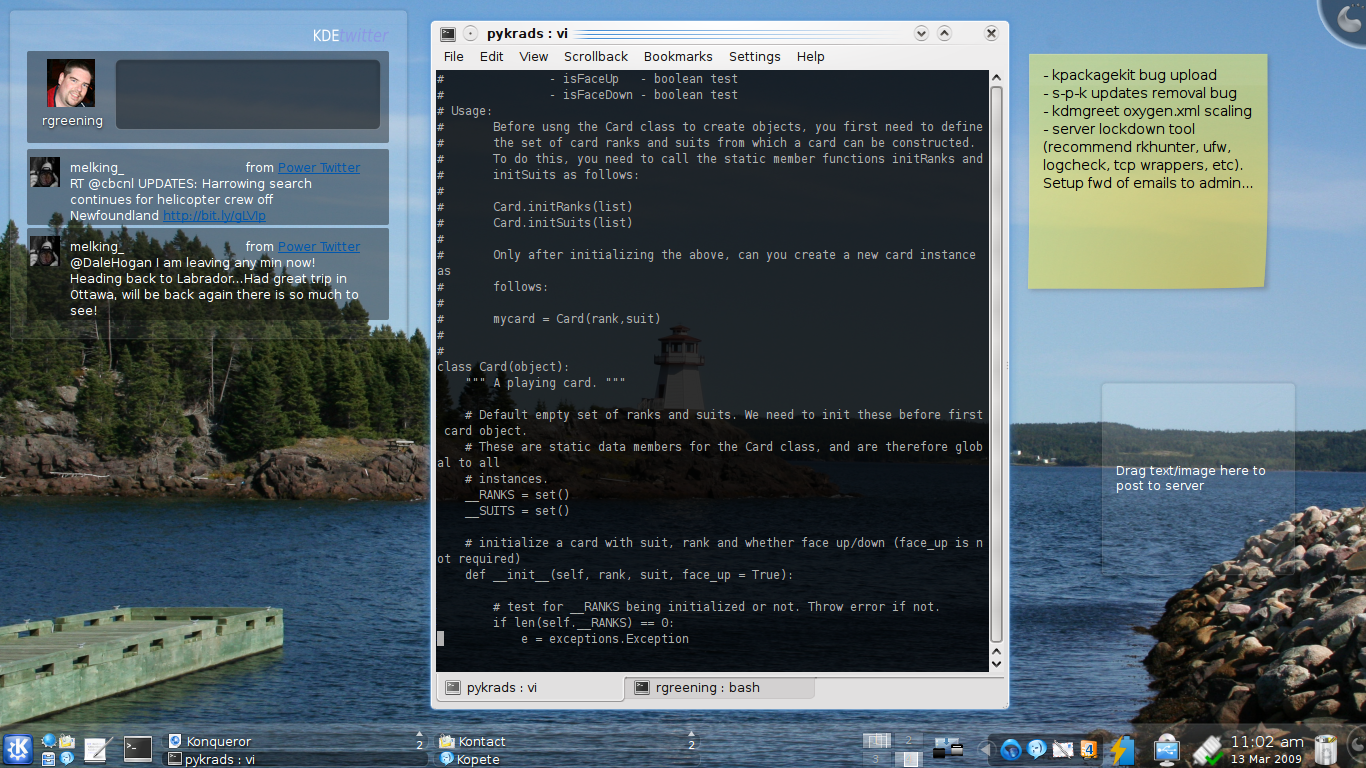Open KMail via its envelope tray icon
The image size is (1366, 768).
1062,751
